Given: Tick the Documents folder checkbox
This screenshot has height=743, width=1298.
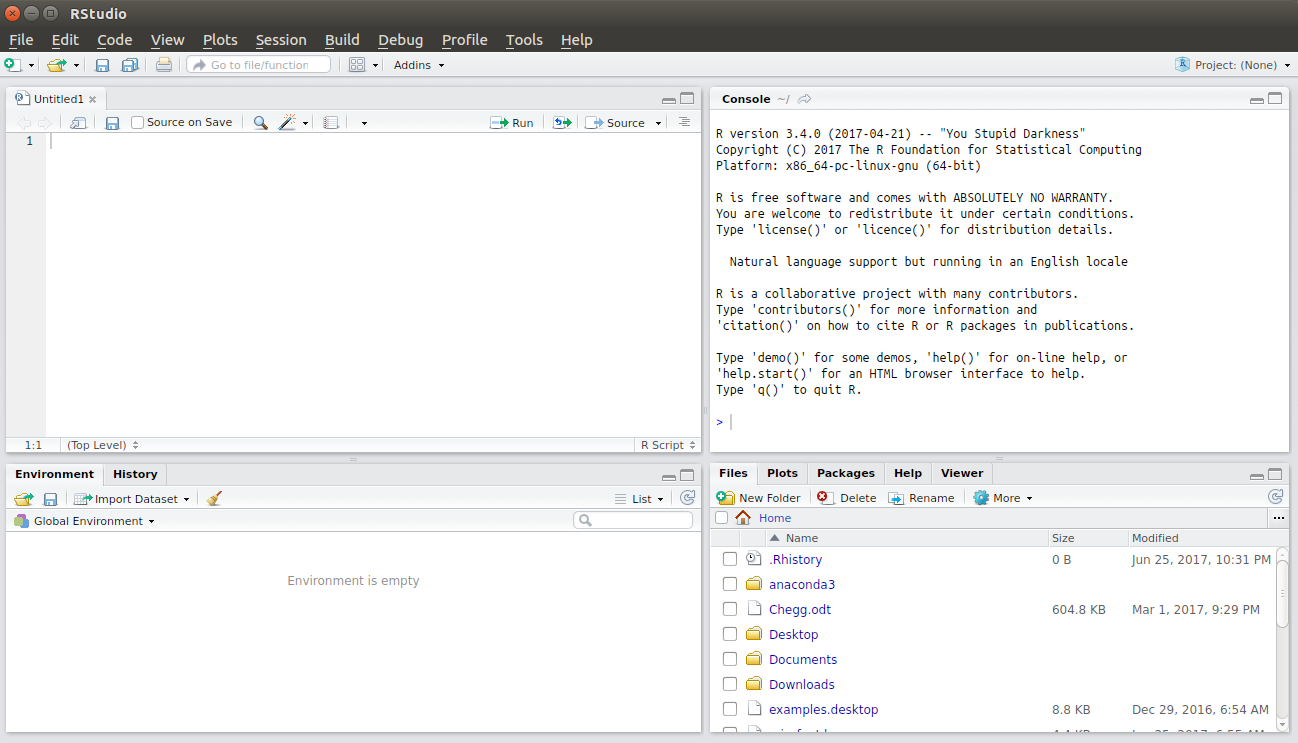Looking at the screenshot, I should (730, 659).
